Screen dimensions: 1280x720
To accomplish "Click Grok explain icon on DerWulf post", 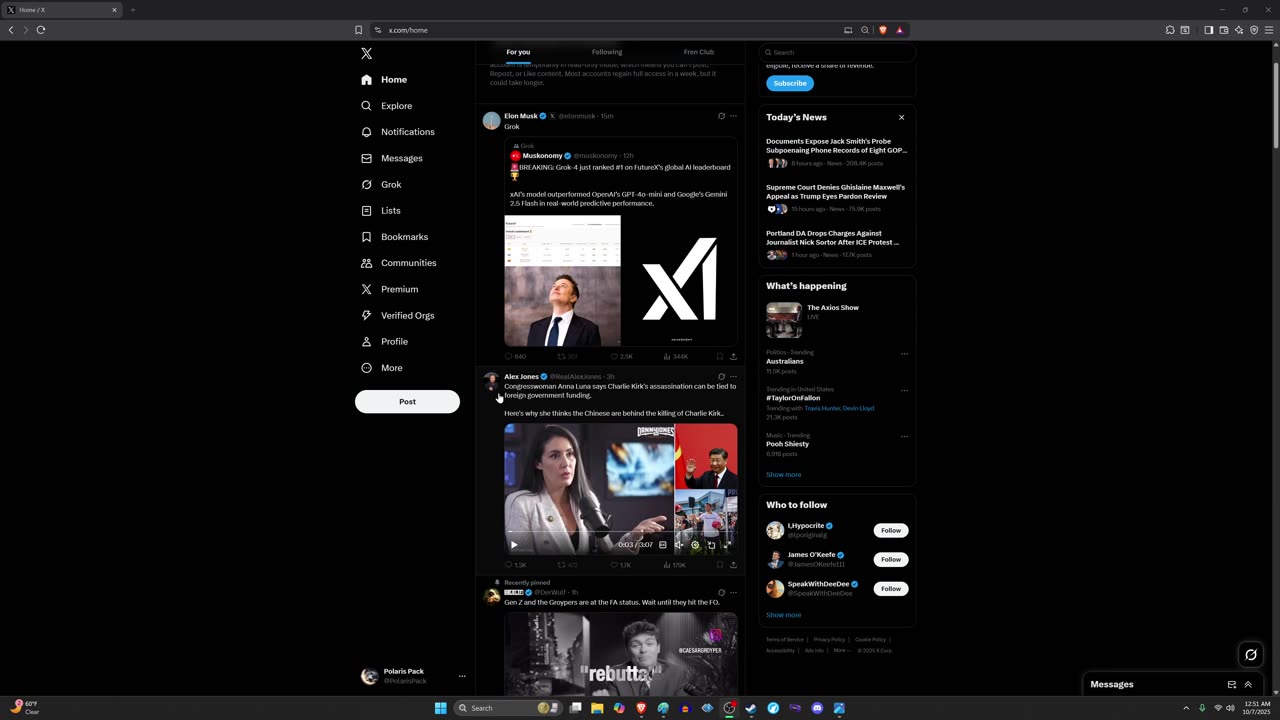I will coord(721,592).
